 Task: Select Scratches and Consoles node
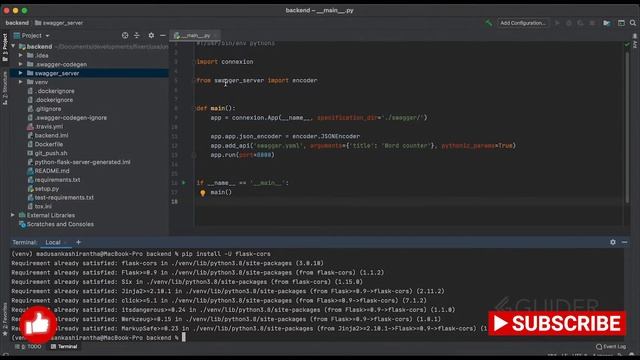click(56, 224)
